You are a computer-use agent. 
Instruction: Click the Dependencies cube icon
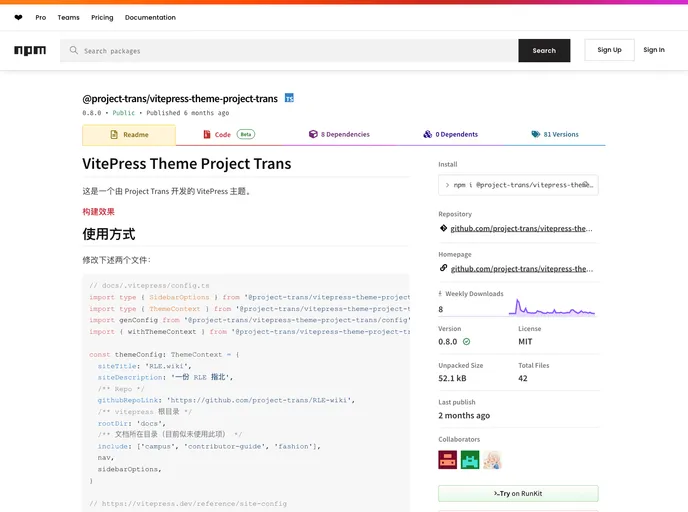tap(313, 134)
